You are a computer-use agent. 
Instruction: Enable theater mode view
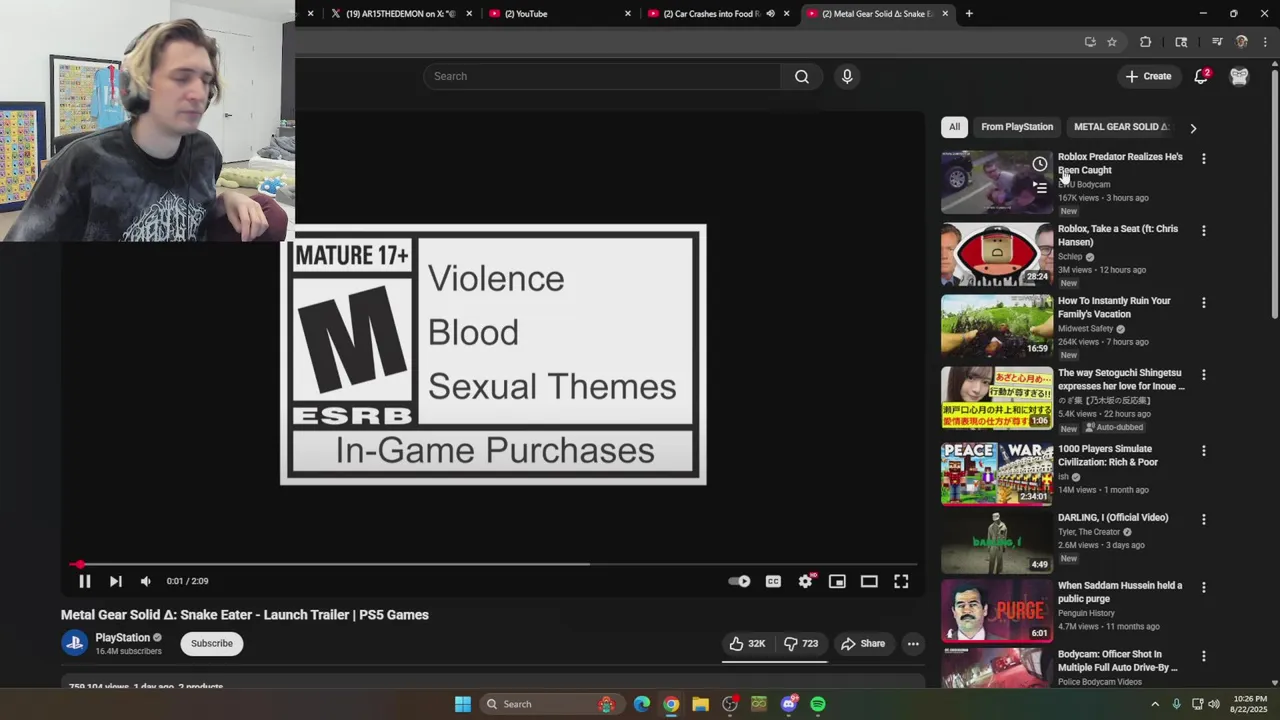click(x=869, y=581)
